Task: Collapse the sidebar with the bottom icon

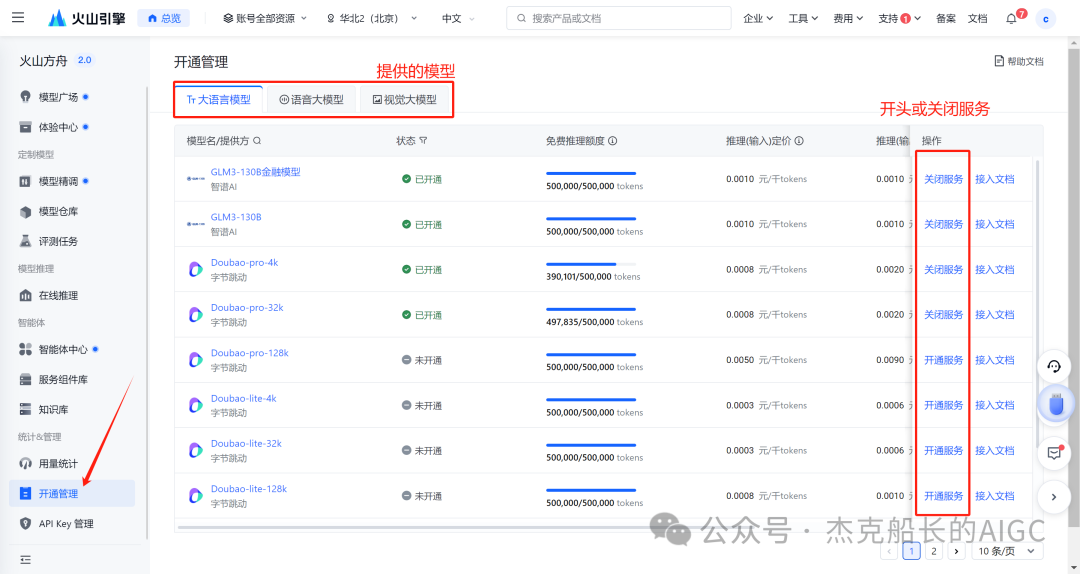Action: (x=25, y=560)
